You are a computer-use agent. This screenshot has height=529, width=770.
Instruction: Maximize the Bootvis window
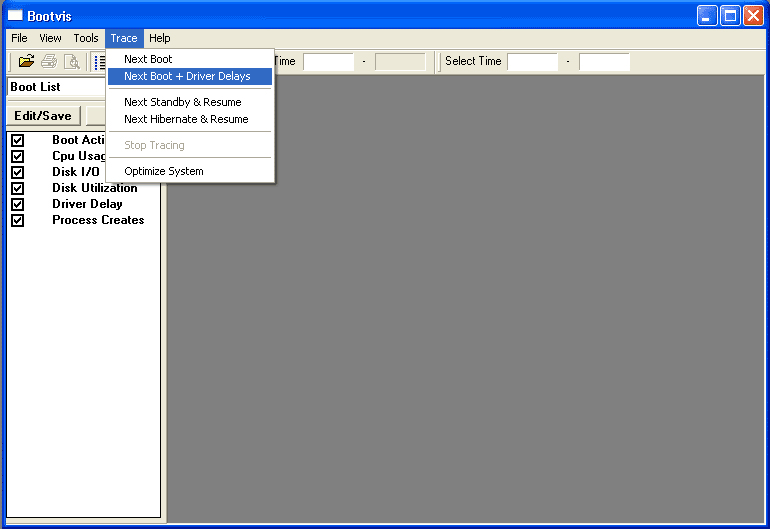coord(730,16)
